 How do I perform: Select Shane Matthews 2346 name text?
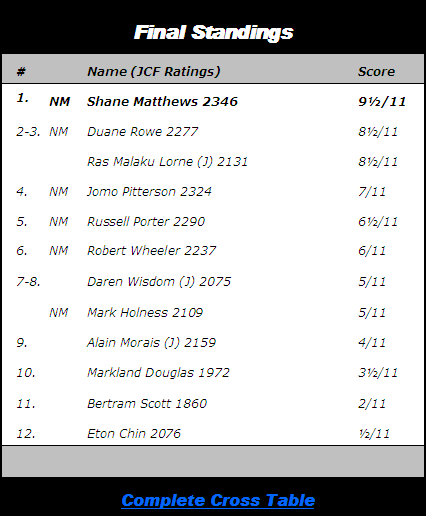(162, 101)
